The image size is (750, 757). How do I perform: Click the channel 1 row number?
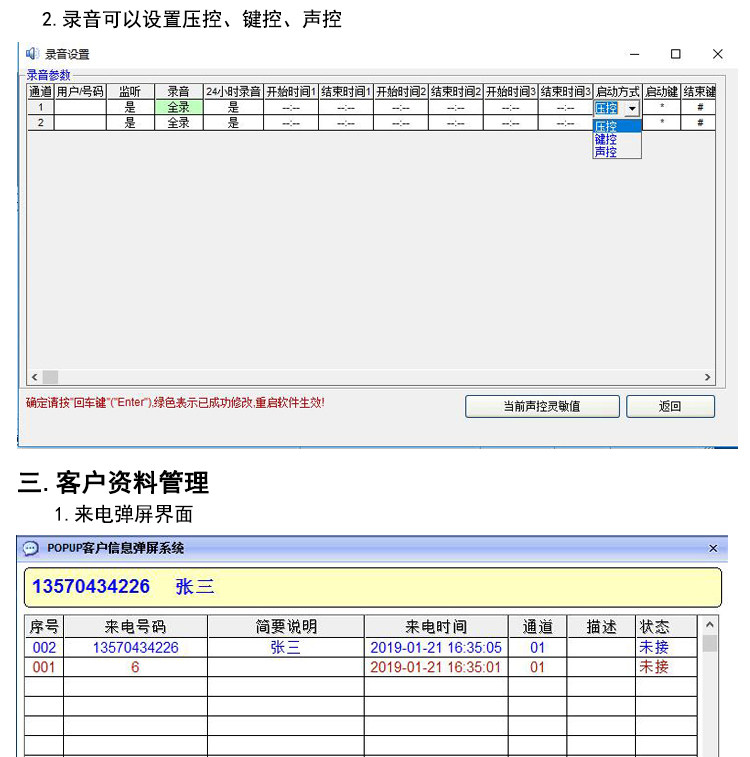click(x=41, y=107)
